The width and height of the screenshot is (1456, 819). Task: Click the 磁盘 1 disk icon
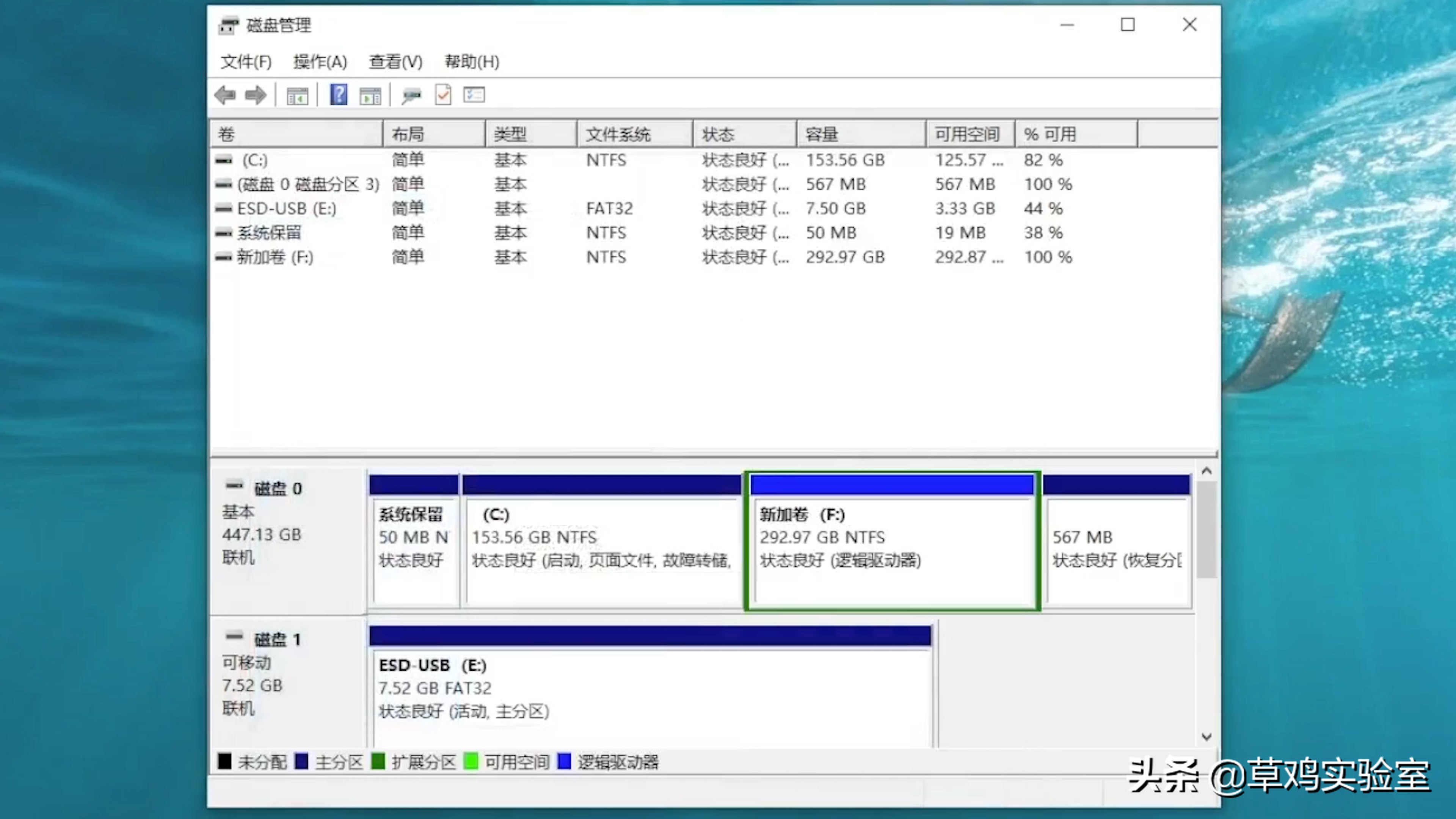[234, 637]
